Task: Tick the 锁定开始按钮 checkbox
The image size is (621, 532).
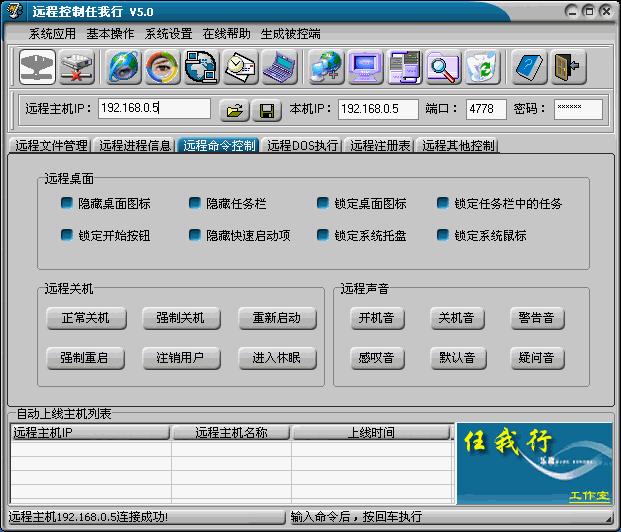Action: pyautogui.click(x=67, y=236)
